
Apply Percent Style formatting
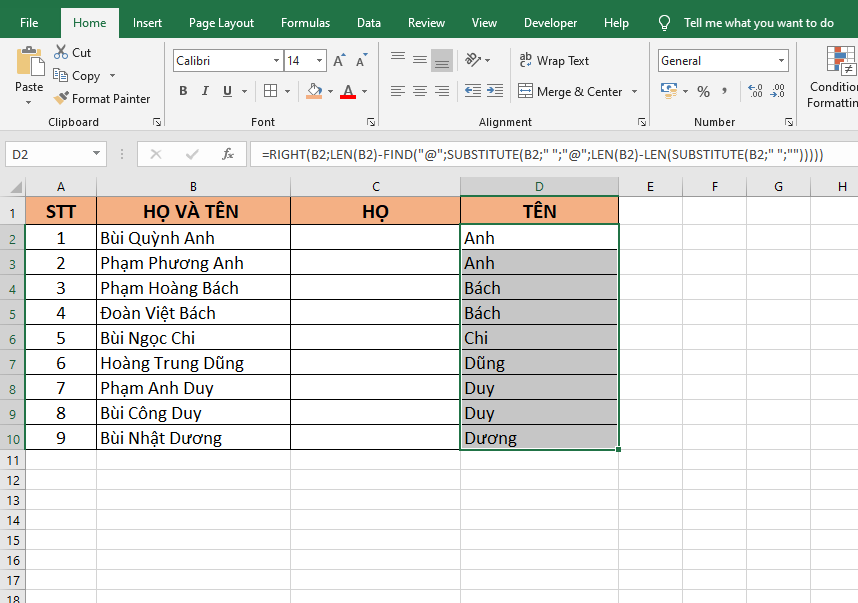click(x=704, y=91)
